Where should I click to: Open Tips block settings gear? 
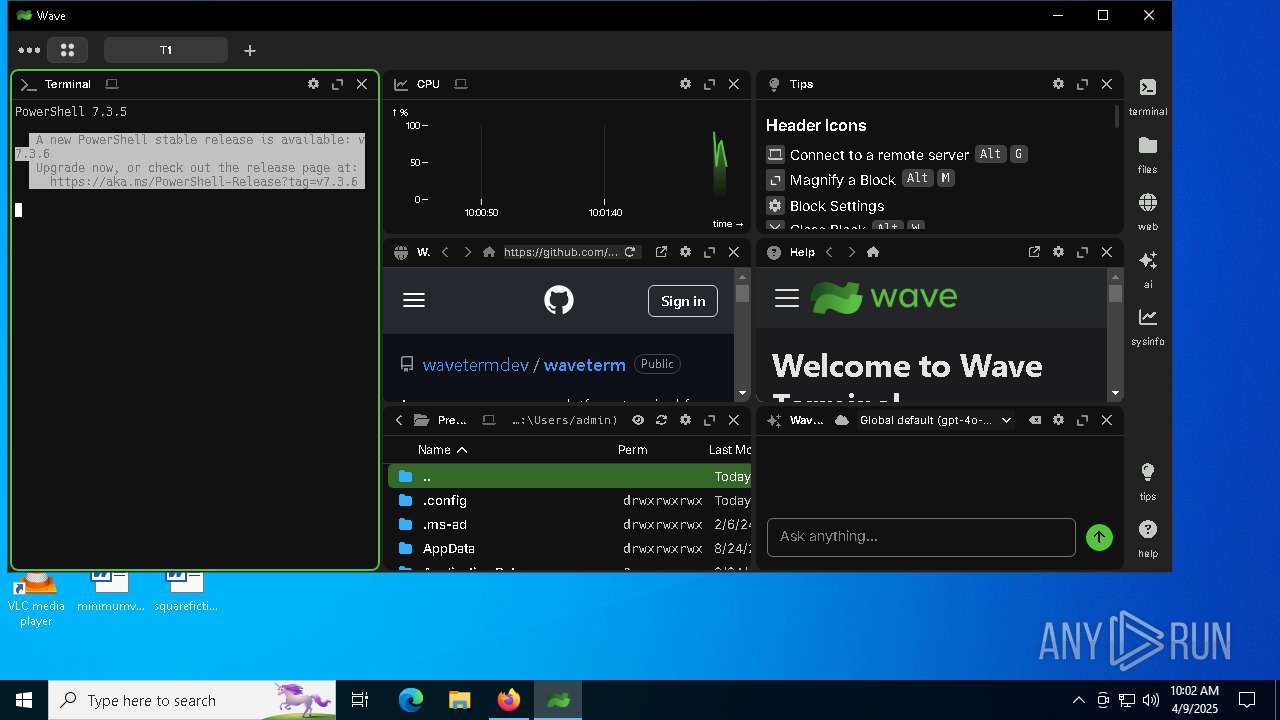point(1058,84)
